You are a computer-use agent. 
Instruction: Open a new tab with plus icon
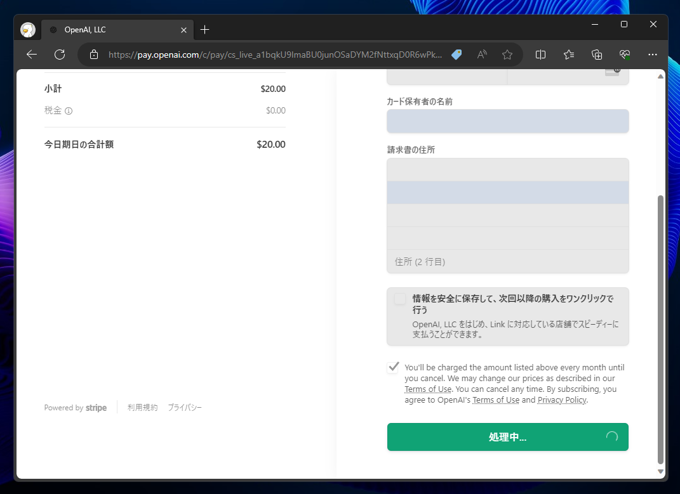click(205, 29)
